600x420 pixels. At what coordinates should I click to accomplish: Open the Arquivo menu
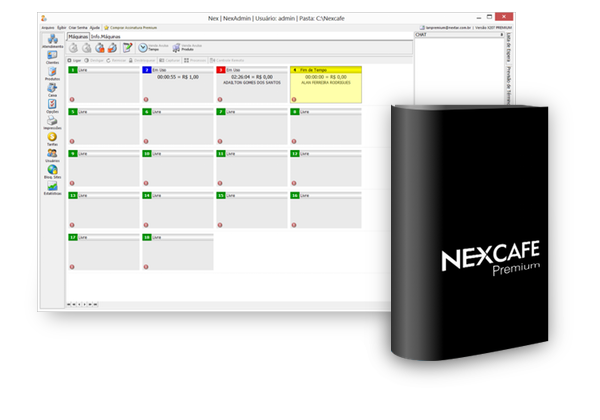pos(48,26)
